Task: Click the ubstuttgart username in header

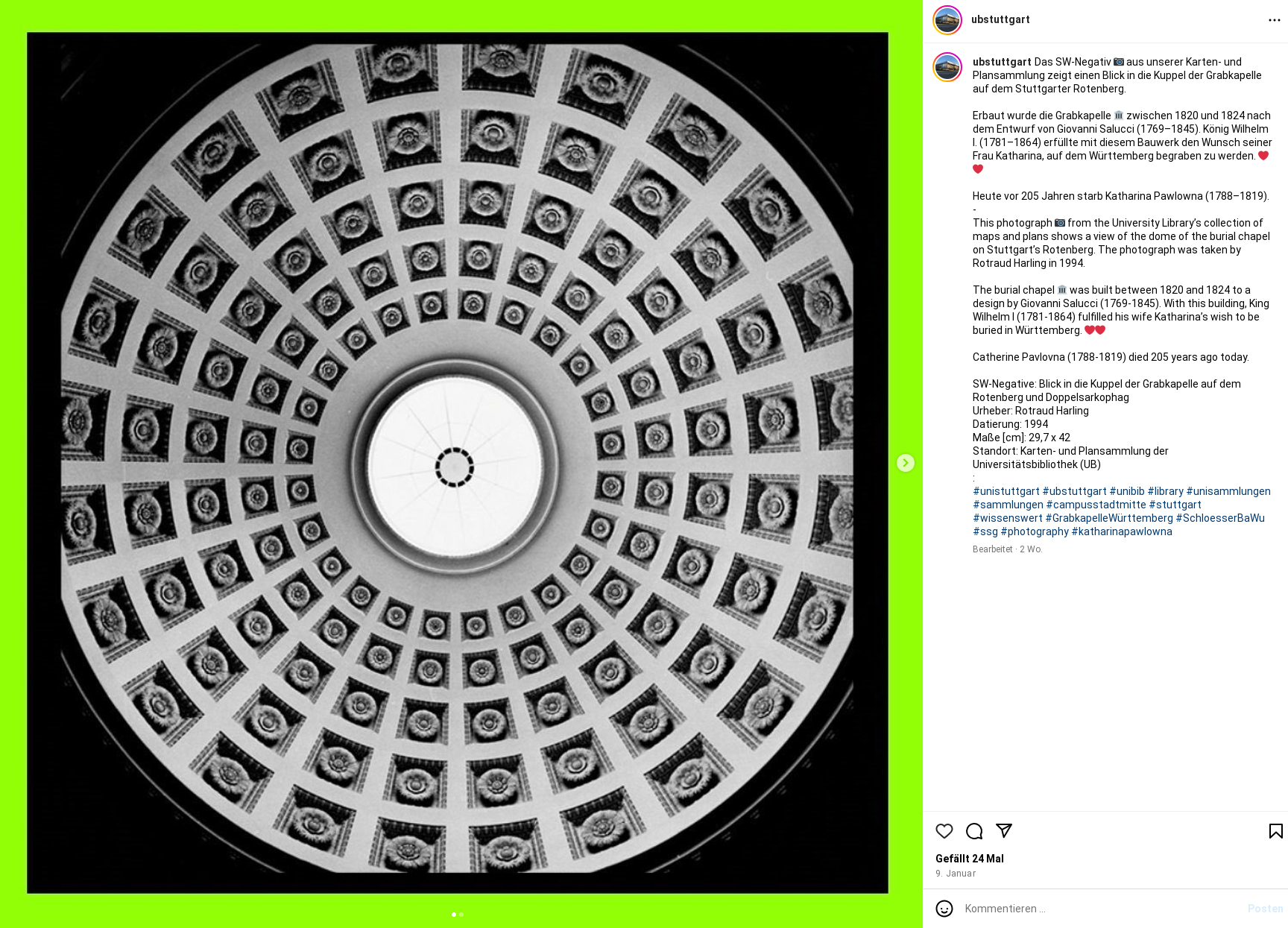Action: [1000, 20]
